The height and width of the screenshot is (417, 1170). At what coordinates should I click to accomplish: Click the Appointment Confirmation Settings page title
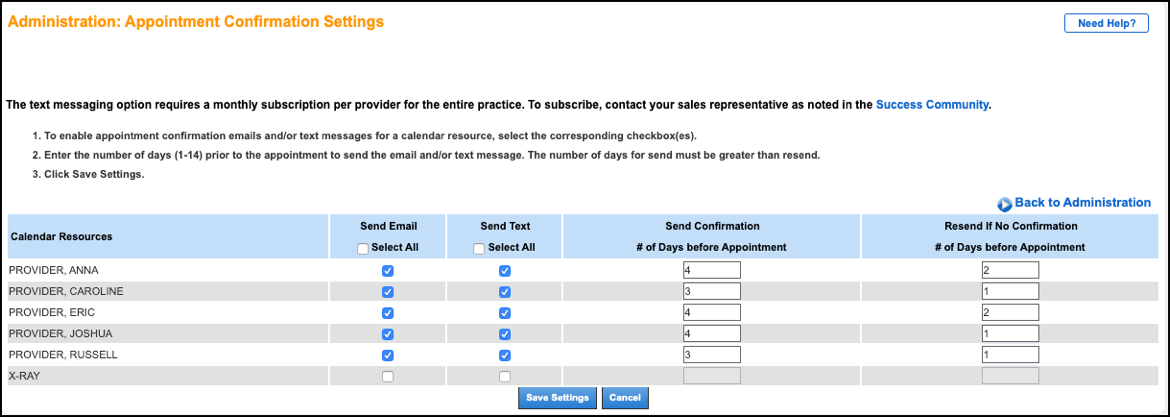[195, 22]
